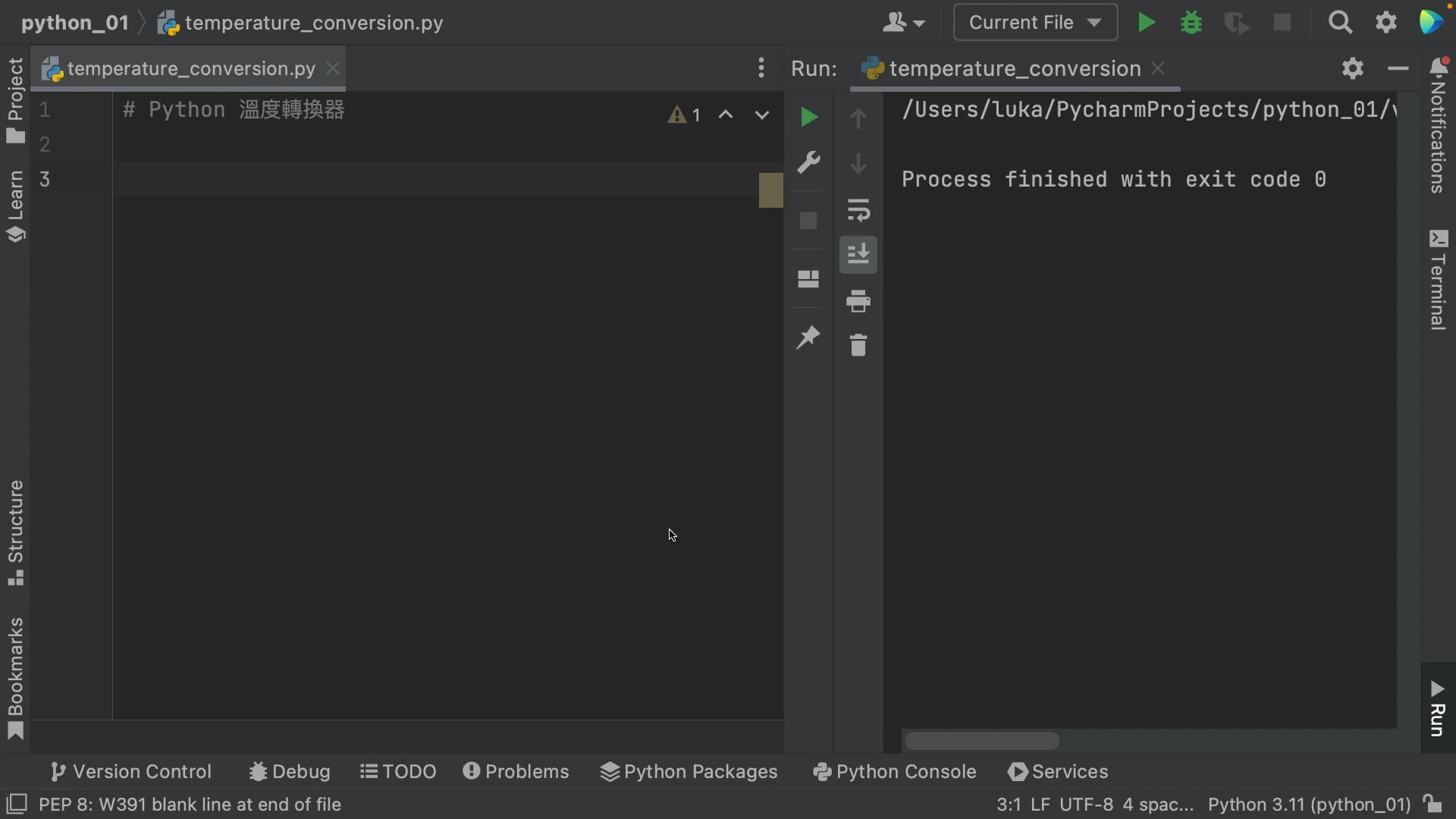Click the wrench icon to modify run configuration
Viewport: 1456px width, 819px height.
tap(808, 162)
